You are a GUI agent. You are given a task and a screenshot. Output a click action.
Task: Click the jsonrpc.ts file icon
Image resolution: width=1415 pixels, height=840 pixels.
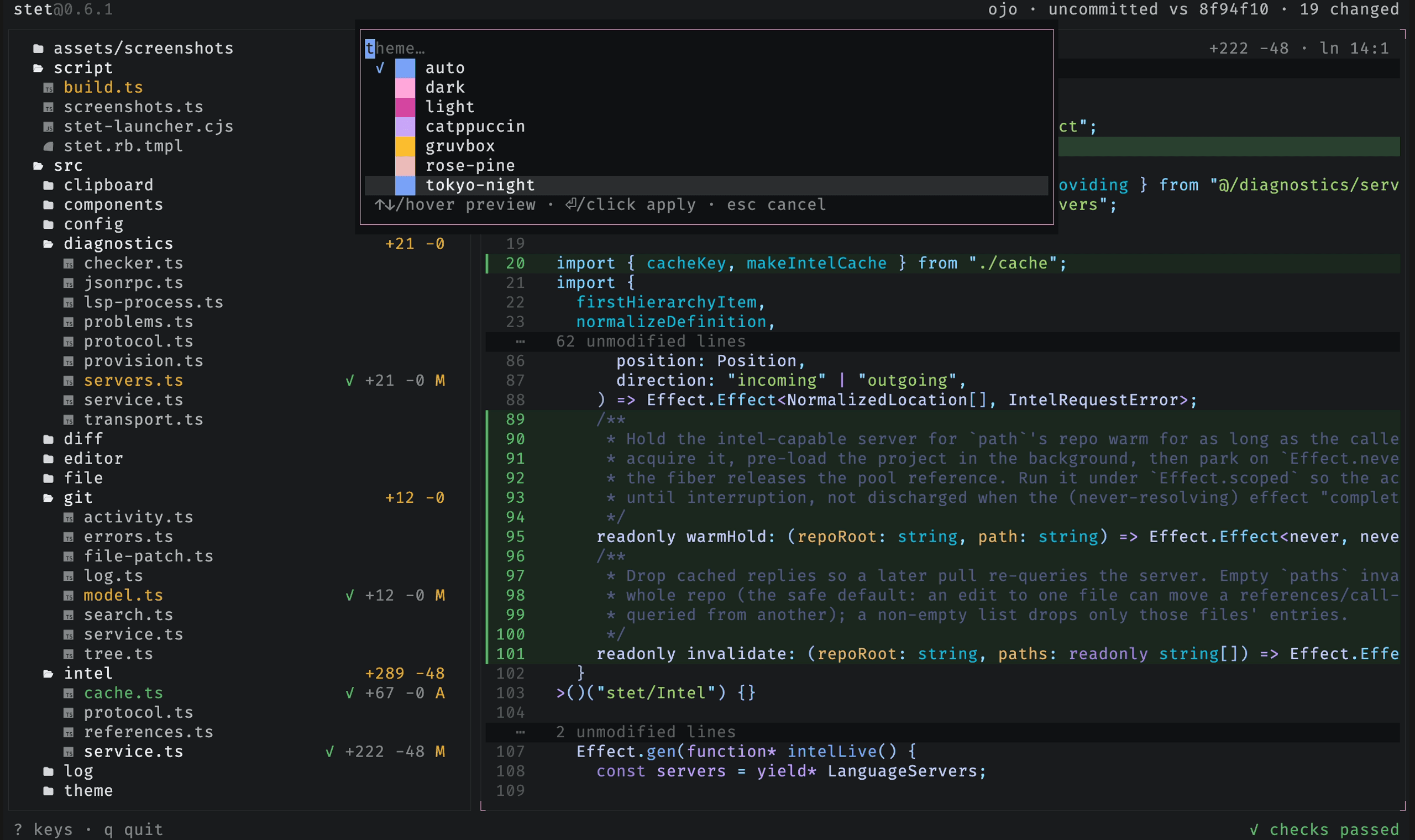click(x=69, y=283)
